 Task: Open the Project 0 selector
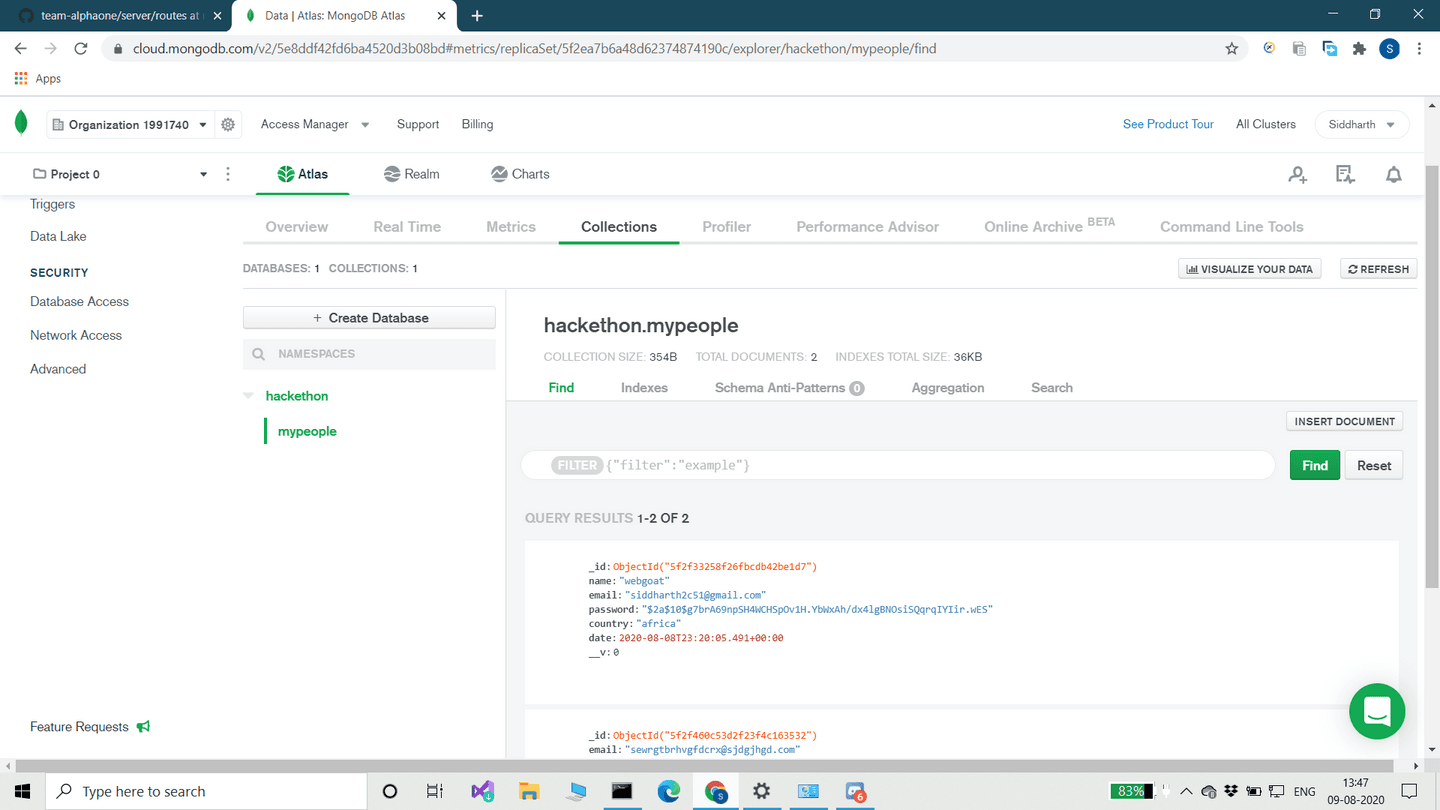click(x=120, y=174)
